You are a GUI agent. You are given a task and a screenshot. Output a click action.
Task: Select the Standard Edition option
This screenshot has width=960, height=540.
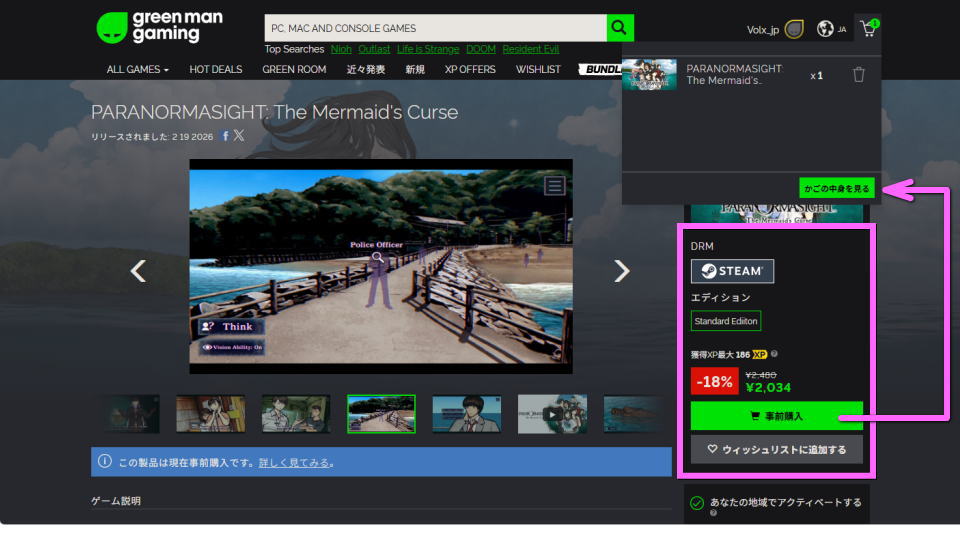coord(726,321)
